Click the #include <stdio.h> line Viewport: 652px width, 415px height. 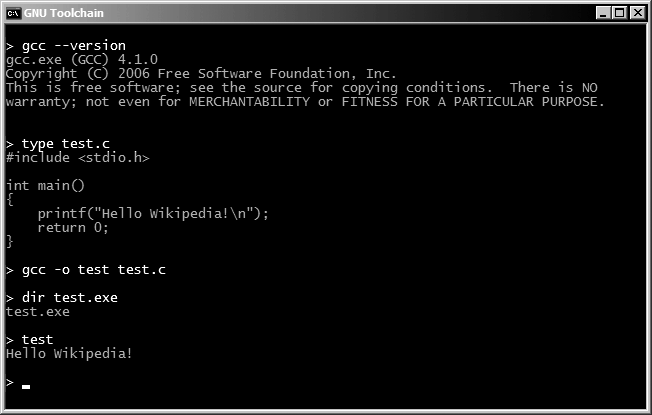[x=77, y=158]
